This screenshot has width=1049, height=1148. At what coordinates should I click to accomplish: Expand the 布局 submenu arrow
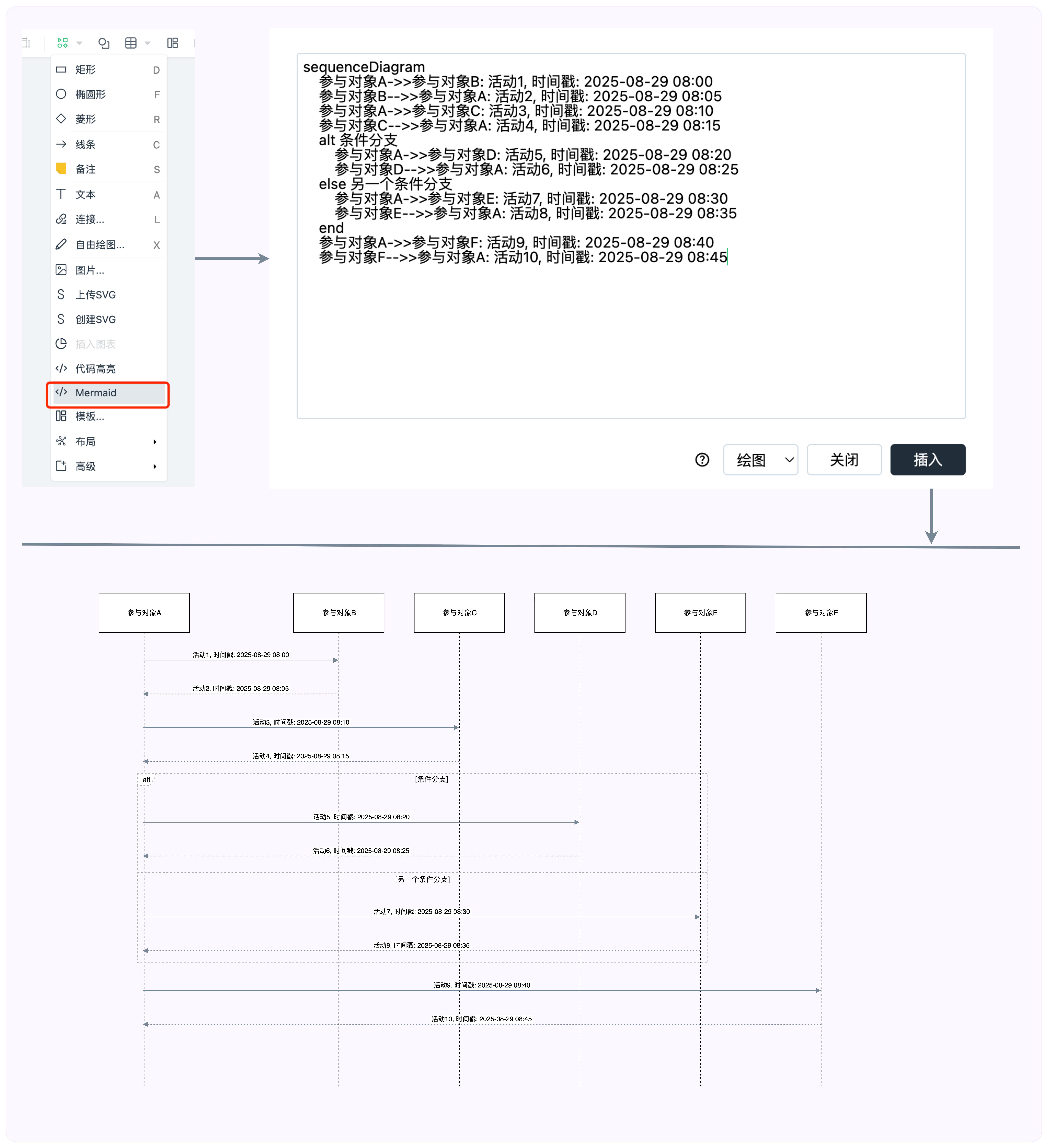click(155, 442)
